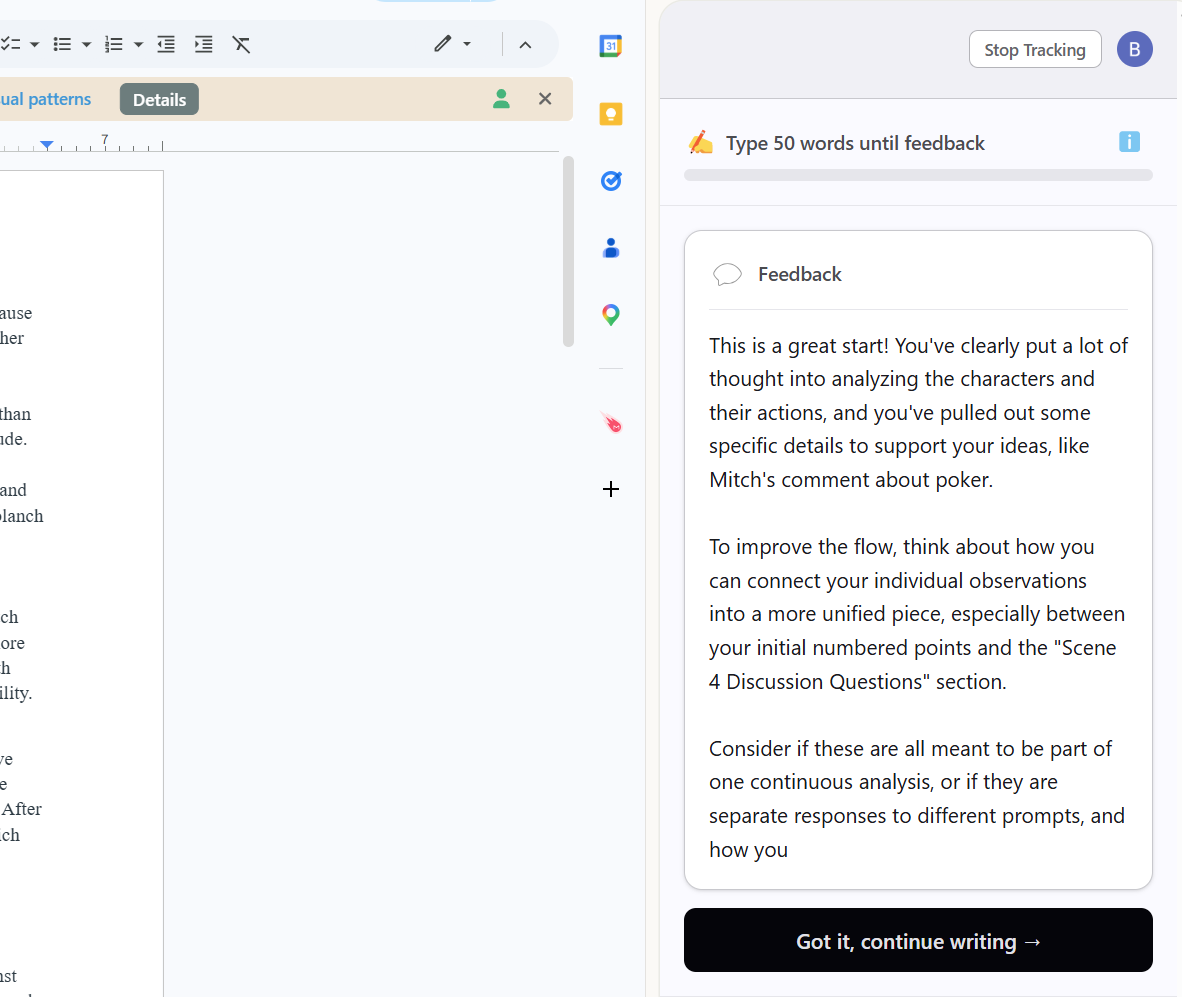Click the document vertical scrollbar
The width and height of the screenshot is (1182, 997).
pos(568,251)
